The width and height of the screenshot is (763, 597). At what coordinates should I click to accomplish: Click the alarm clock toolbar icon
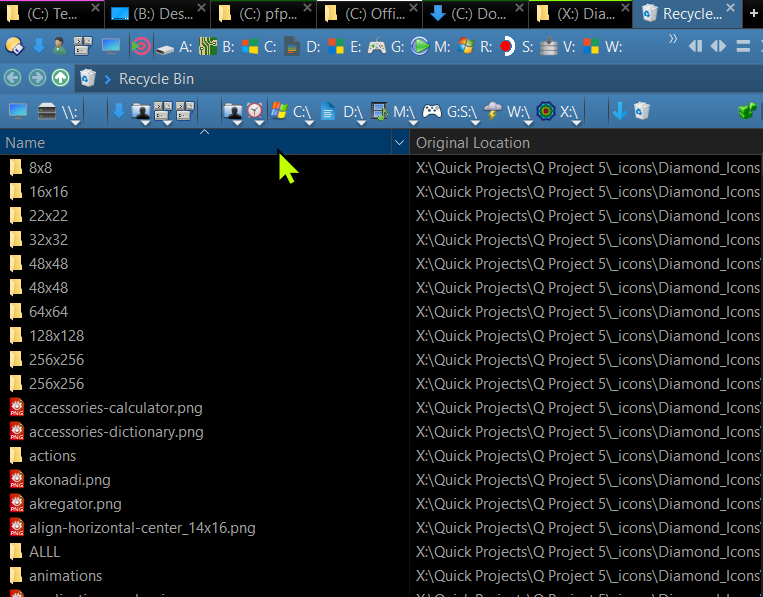[x=256, y=111]
